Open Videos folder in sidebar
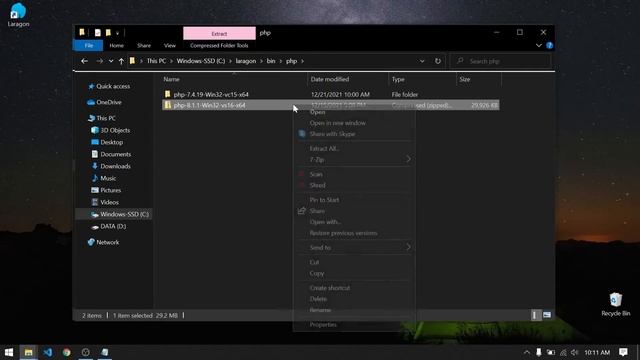640x360 pixels. (x=105, y=202)
